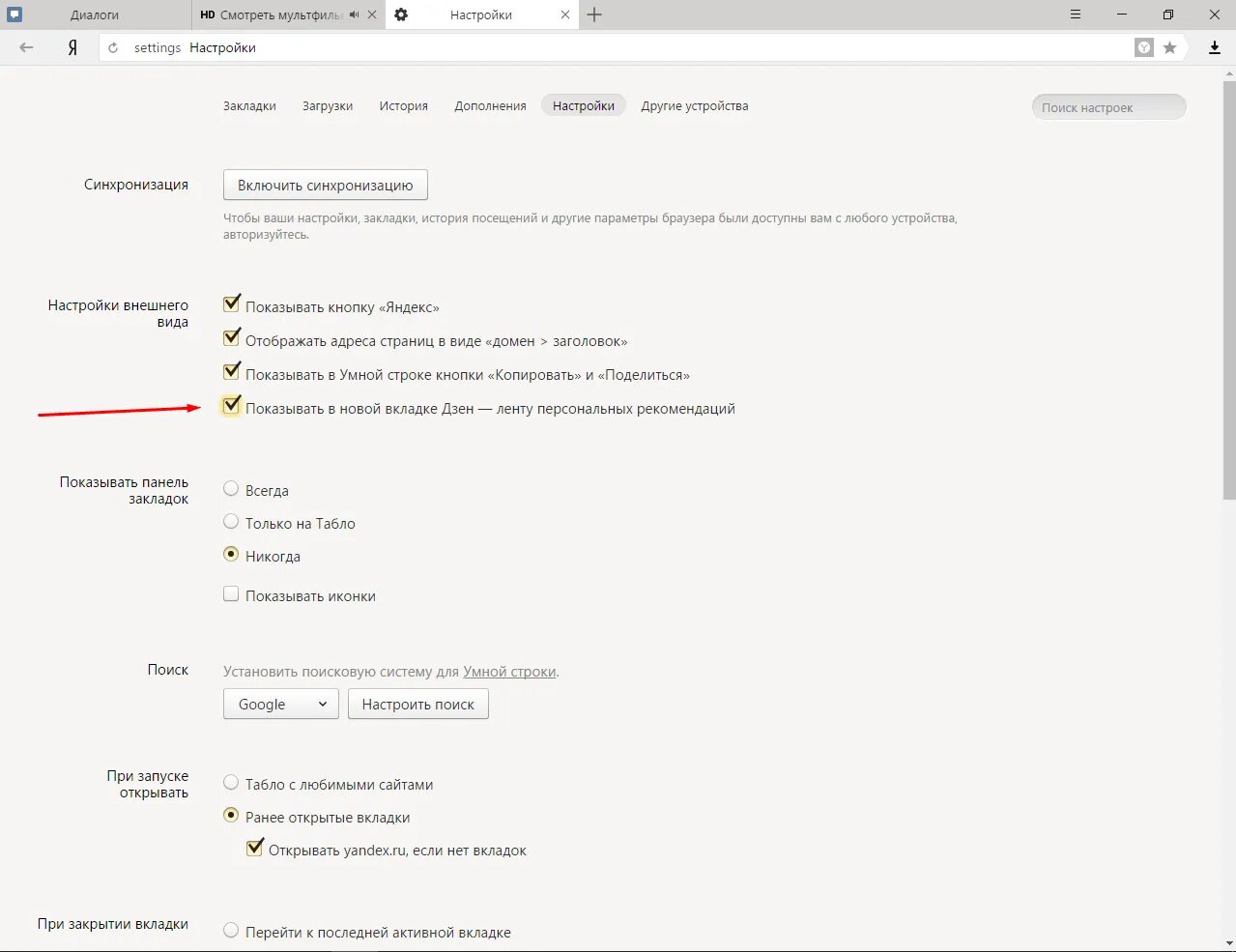This screenshot has height=952, width=1236.
Task: Select Всегда for bookmarks panel
Action: tap(231, 489)
